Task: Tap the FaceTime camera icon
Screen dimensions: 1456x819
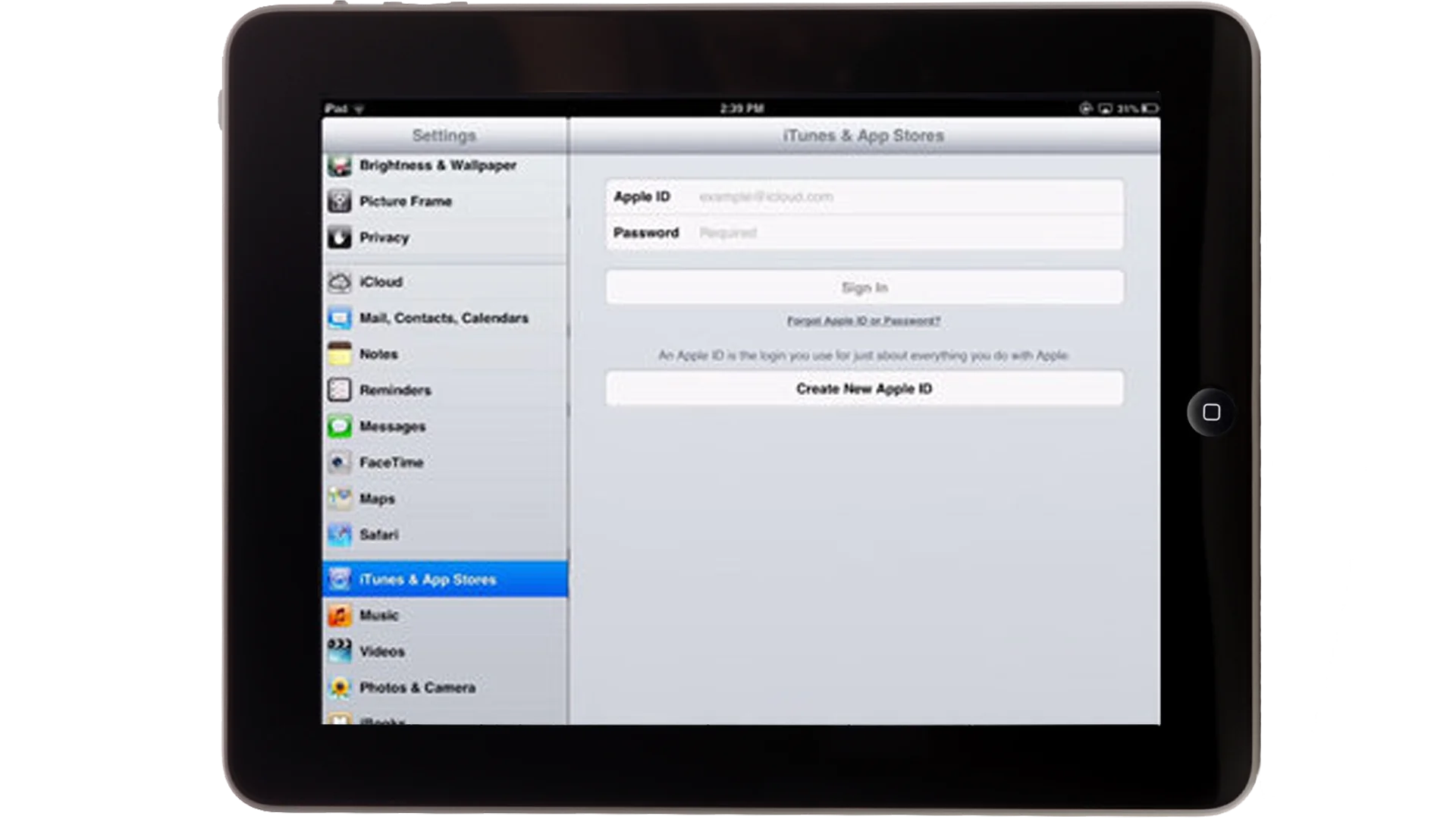Action: pyautogui.click(x=340, y=463)
